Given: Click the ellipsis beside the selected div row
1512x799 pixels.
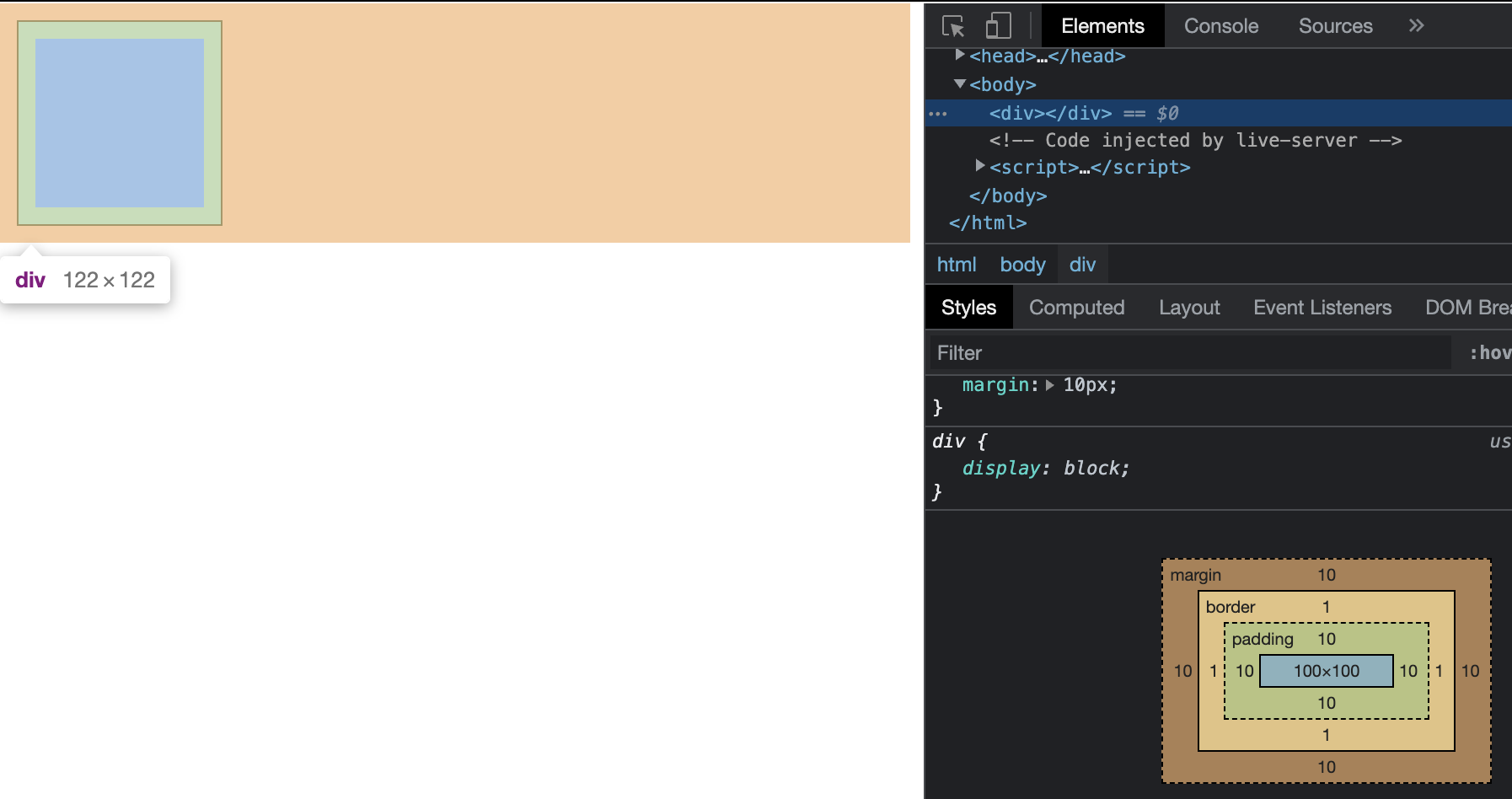Looking at the screenshot, I should pyautogui.click(x=938, y=114).
